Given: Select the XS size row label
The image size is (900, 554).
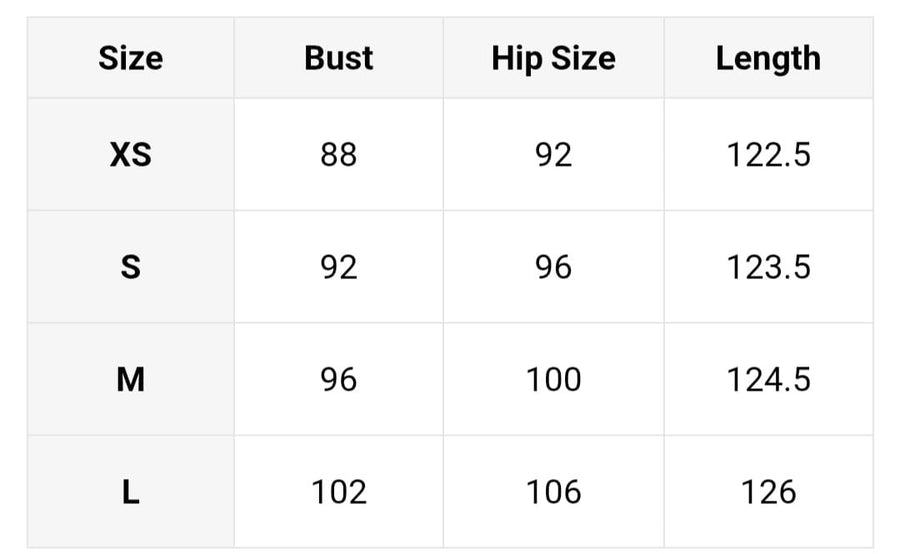Looking at the screenshot, I should tap(130, 154).
